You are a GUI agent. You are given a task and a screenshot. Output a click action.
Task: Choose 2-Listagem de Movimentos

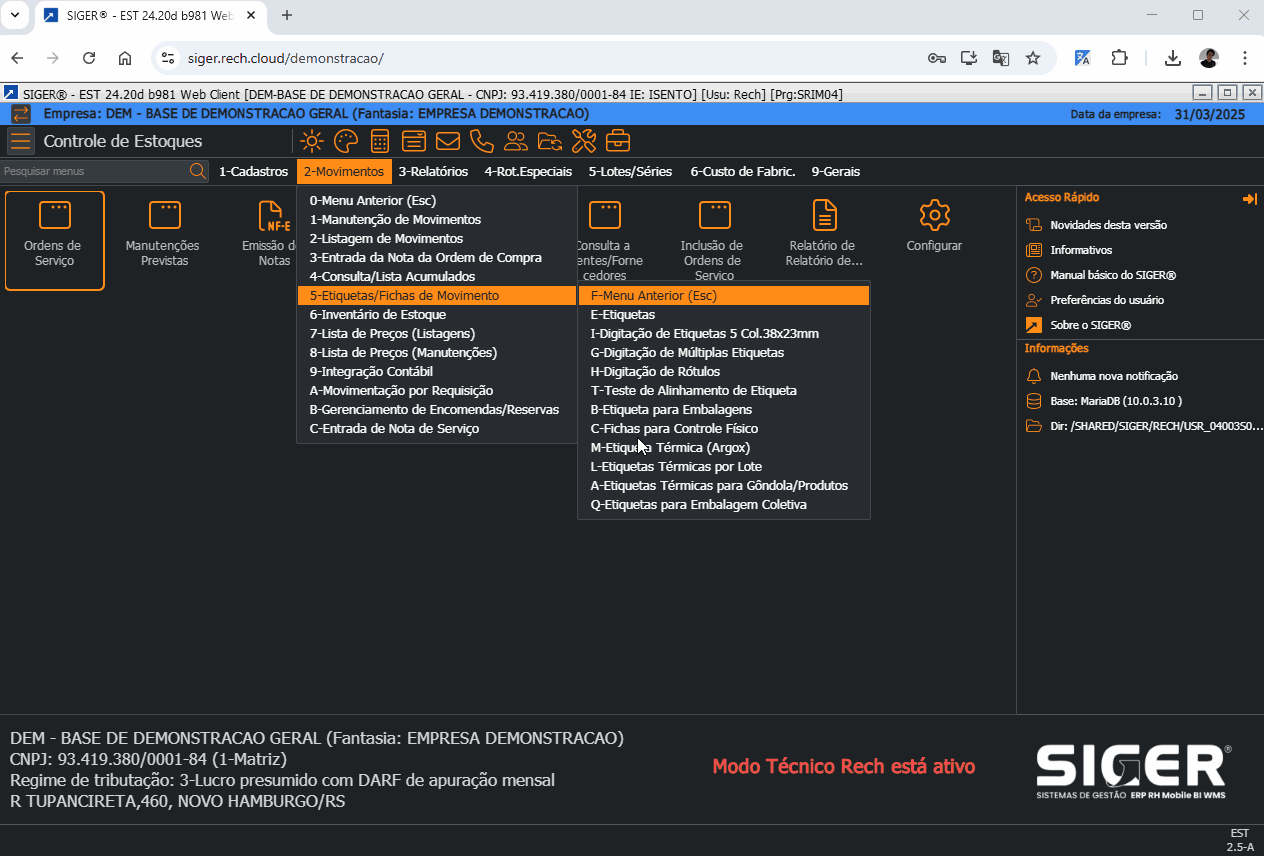(437, 238)
